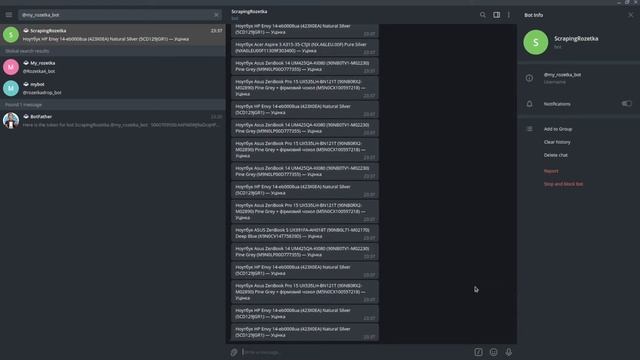Click ScrapingRozetka chat header title
This screenshot has width=640, height=360.
pyautogui.click(x=249, y=12)
